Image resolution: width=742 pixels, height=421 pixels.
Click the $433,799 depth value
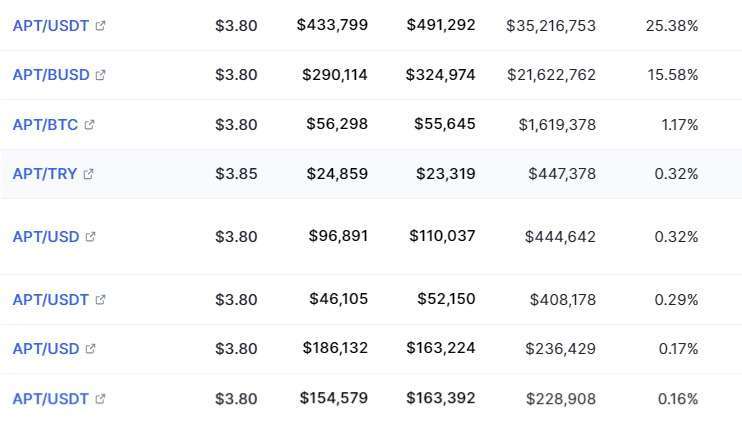pyautogui.click(x=332, y=25)
